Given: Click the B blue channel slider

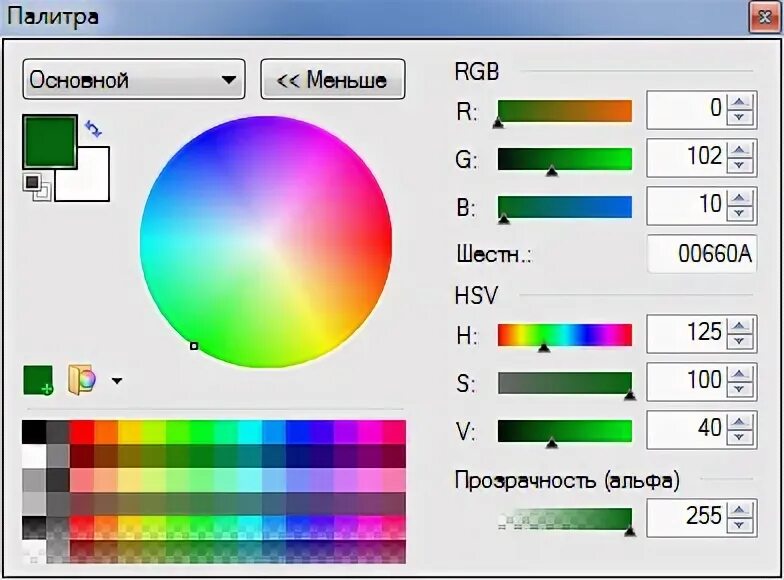Looking at the screenshot, I should (564, 207).
